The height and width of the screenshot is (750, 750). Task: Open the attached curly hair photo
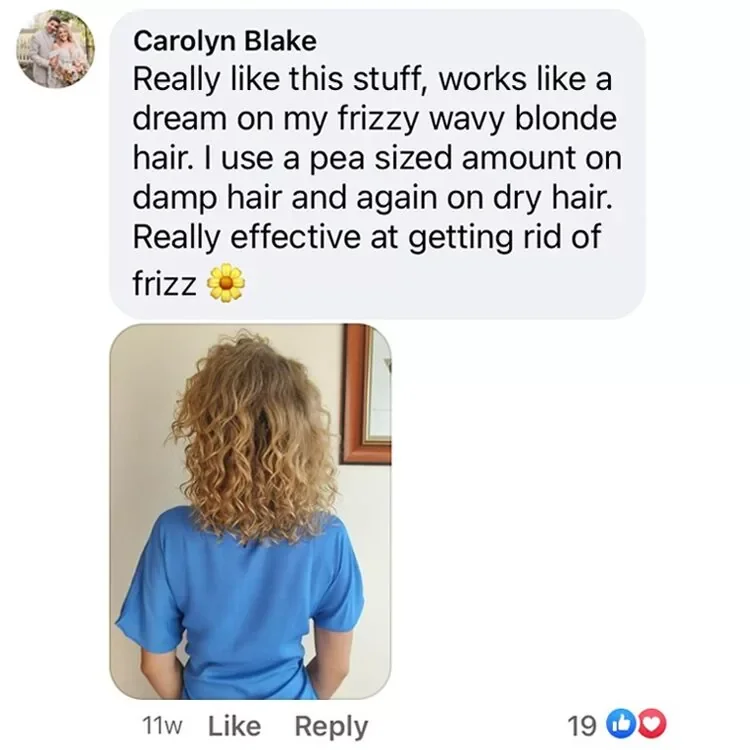(x=250, y=511)
